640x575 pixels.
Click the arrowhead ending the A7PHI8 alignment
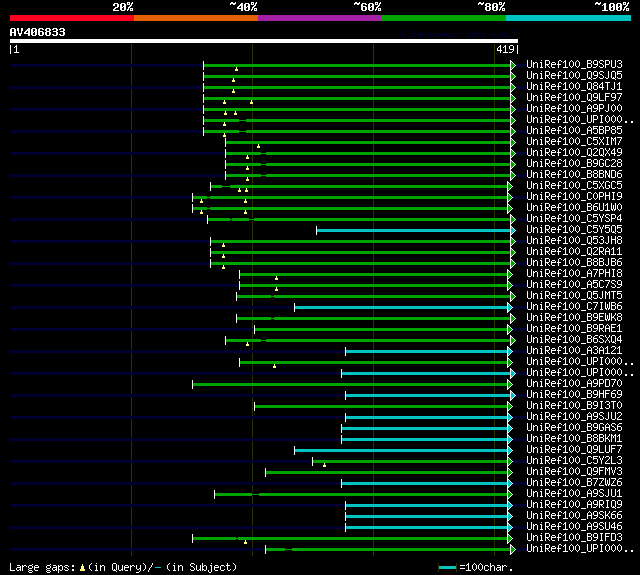[x=510, y=274]
